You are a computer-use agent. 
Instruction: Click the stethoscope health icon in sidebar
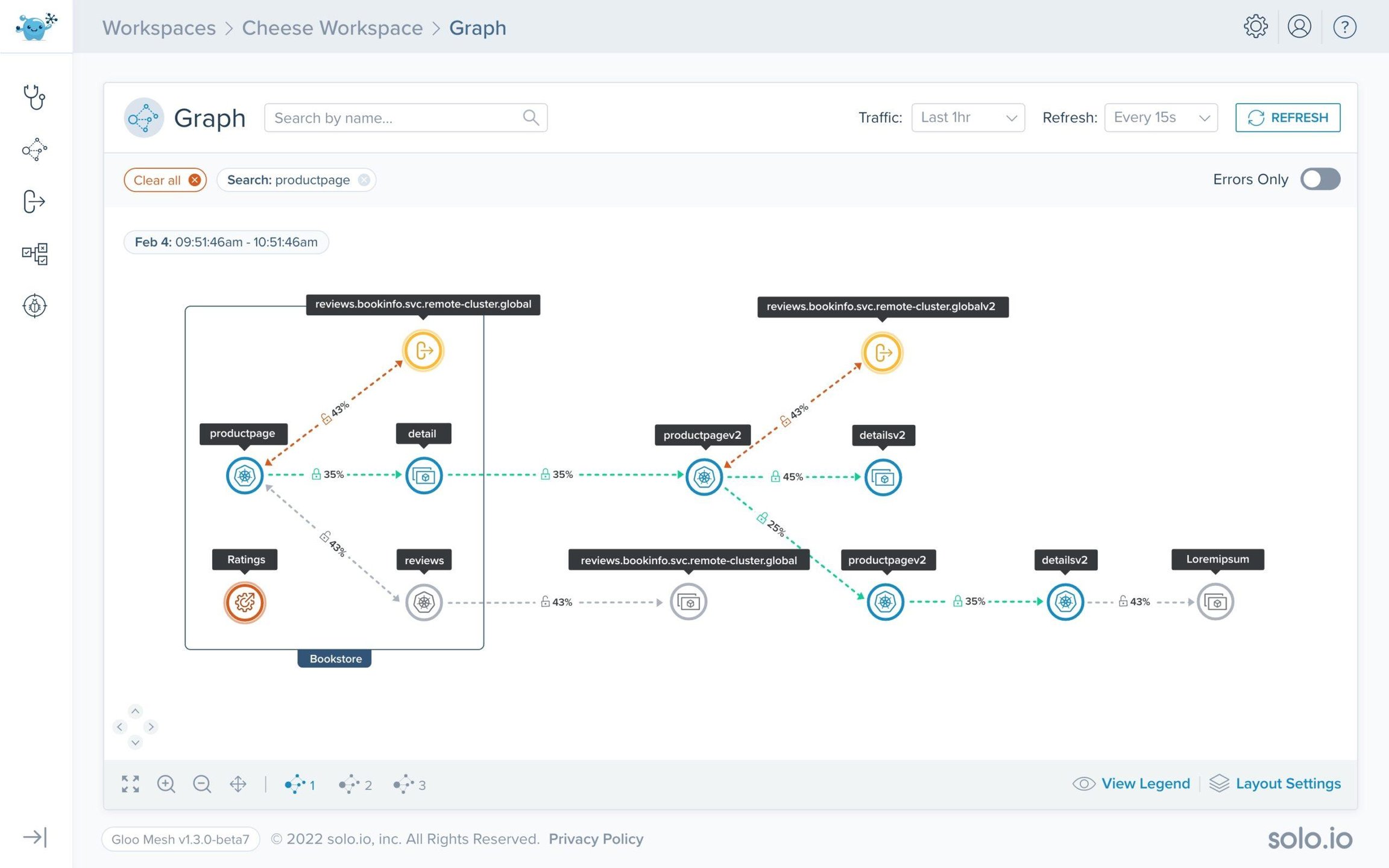pos(34,97)
